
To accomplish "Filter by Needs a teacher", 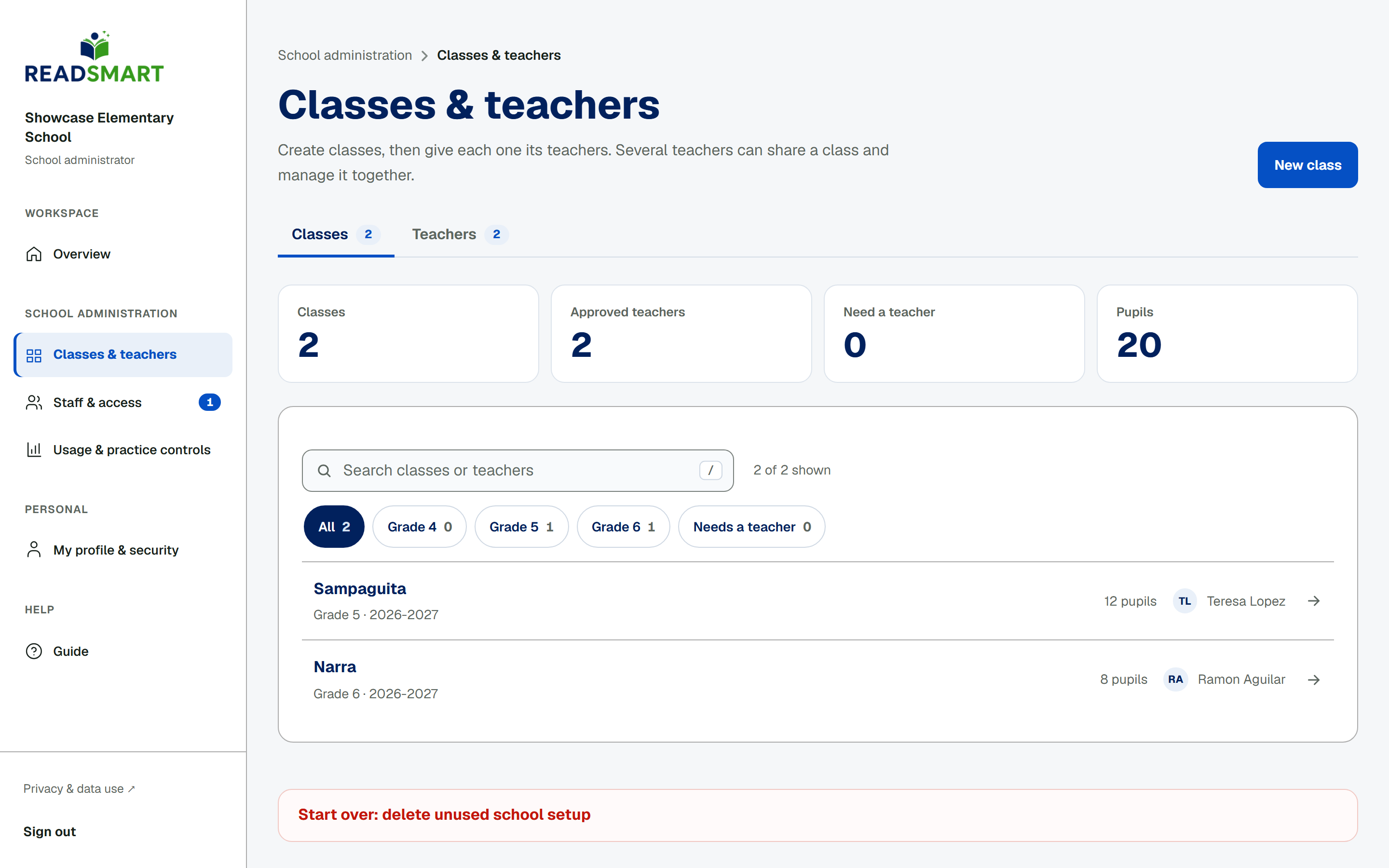I will [752, 527].
